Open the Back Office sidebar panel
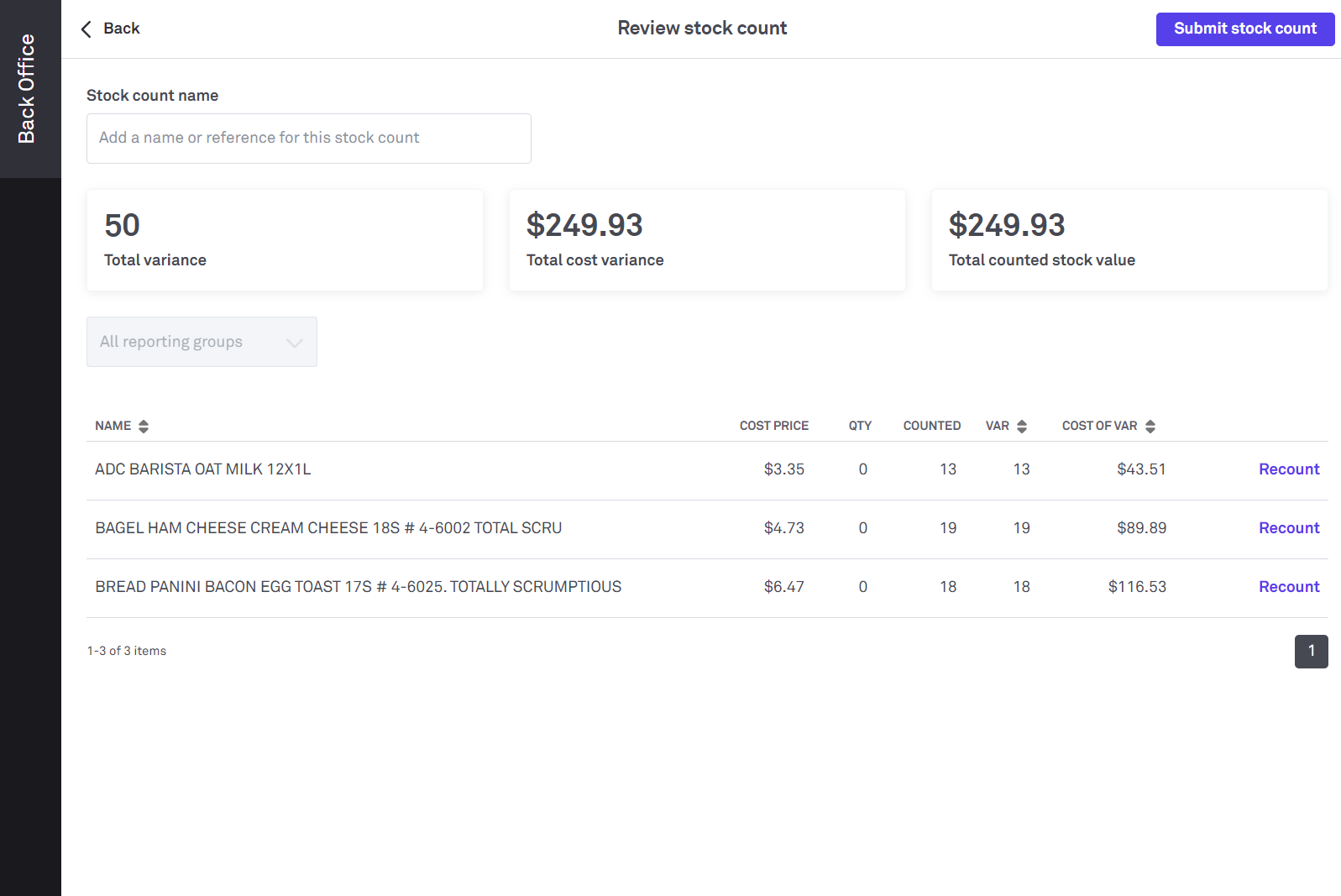 28,89
